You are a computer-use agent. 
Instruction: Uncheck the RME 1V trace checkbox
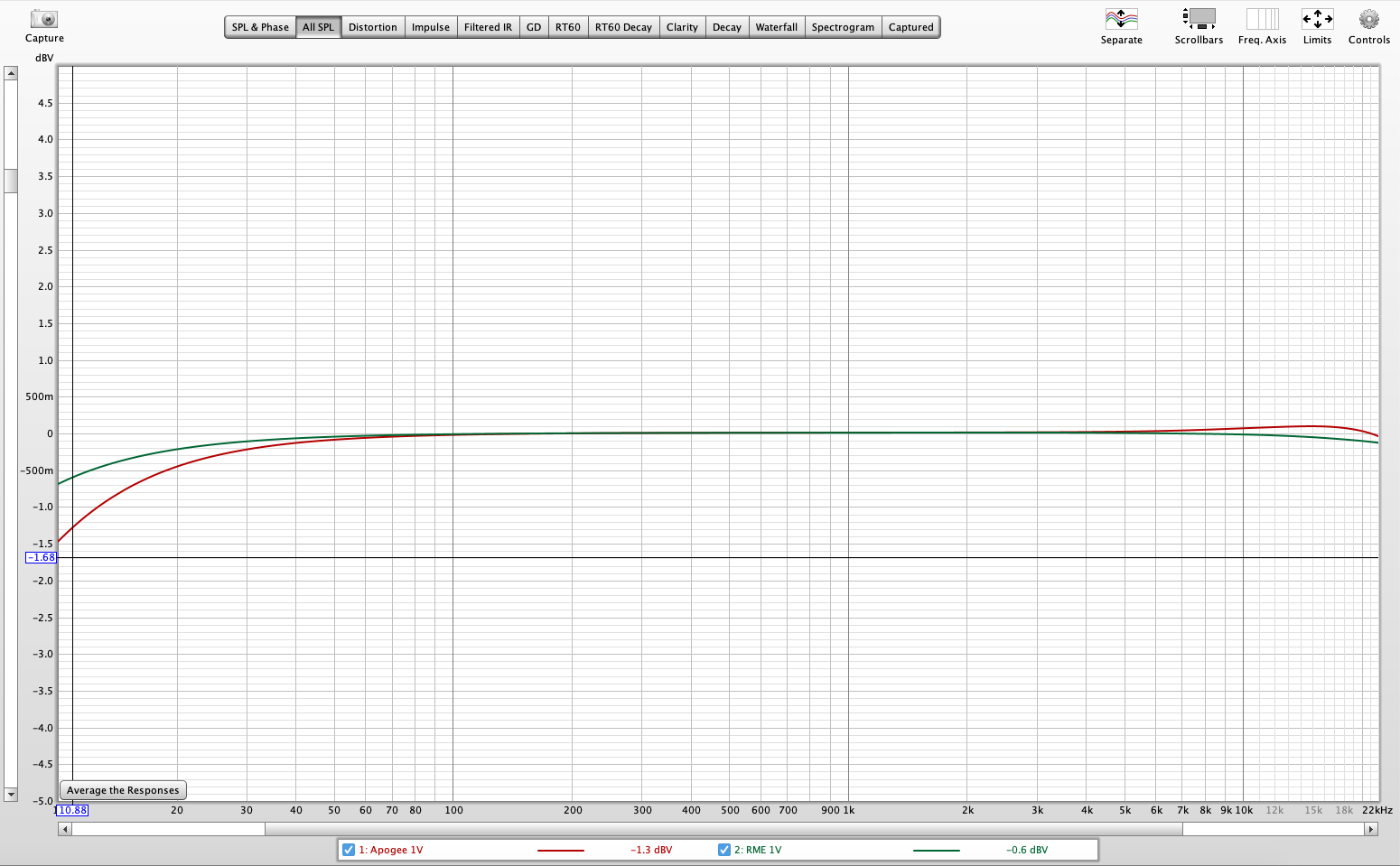tap(723, 850)
